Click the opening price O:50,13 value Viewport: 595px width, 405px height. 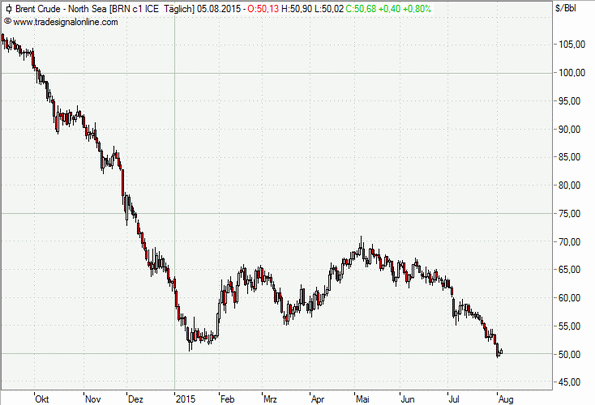pos(263,9)
